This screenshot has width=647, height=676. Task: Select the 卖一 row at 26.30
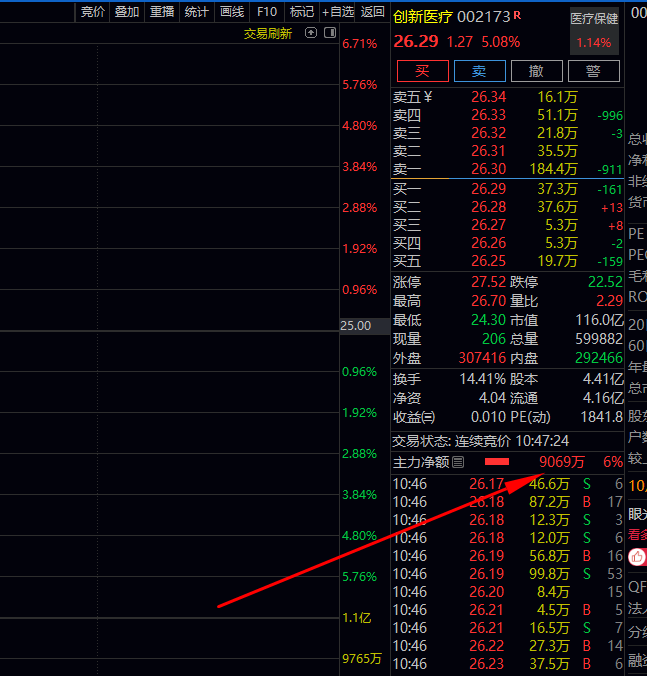tap(507, 169)
